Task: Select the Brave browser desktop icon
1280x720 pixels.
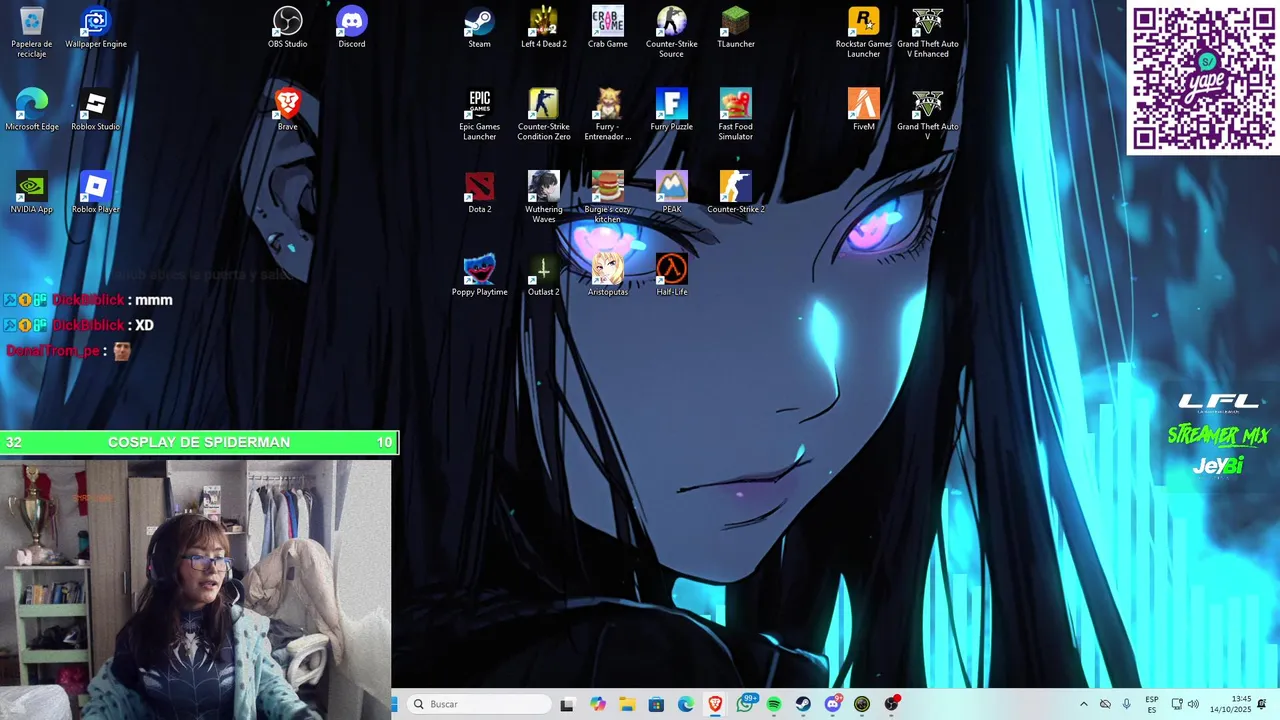Action: coord(288,110)
